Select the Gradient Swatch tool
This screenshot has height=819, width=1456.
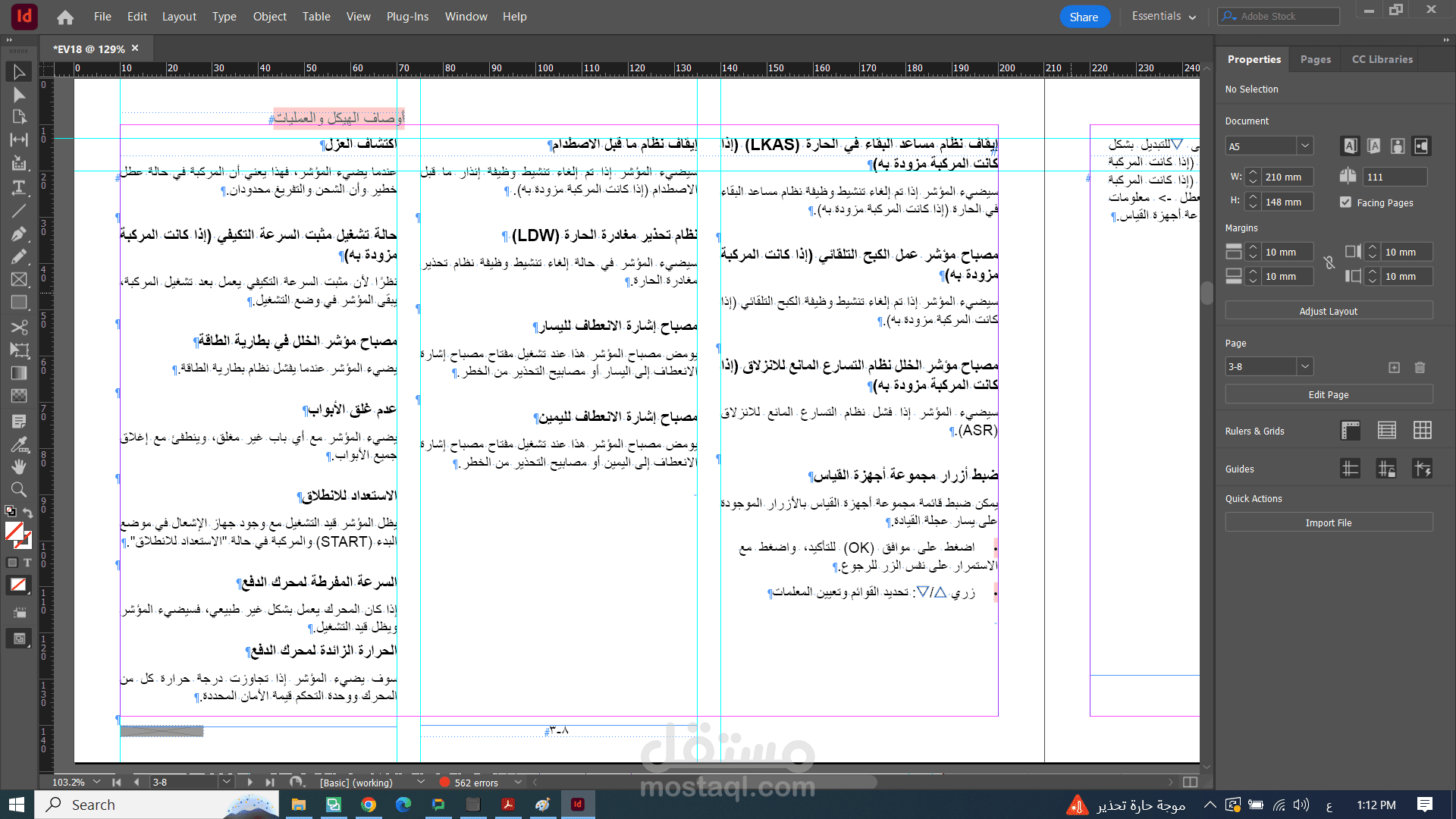[19, 372]
